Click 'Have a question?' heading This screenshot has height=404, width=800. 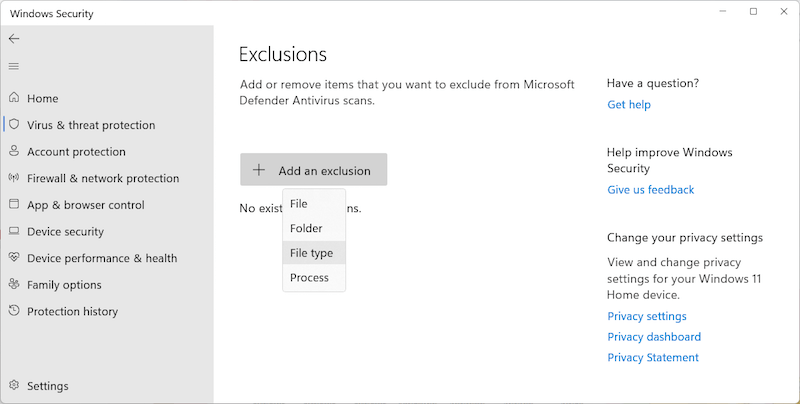click(653, 83)
